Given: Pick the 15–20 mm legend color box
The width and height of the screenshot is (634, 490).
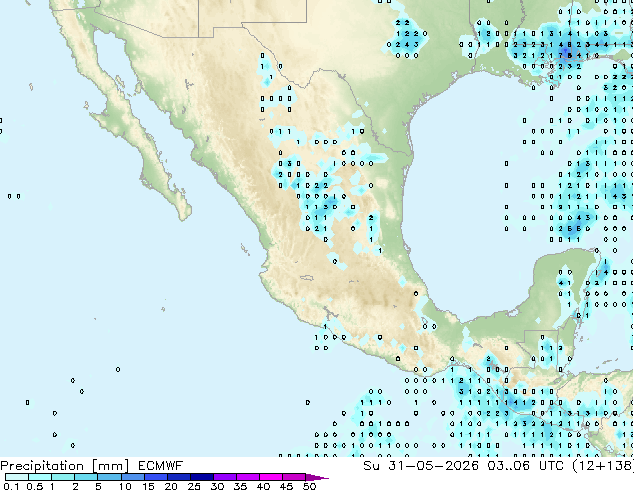Looking at the screenshot, I should tap(155, 477).
